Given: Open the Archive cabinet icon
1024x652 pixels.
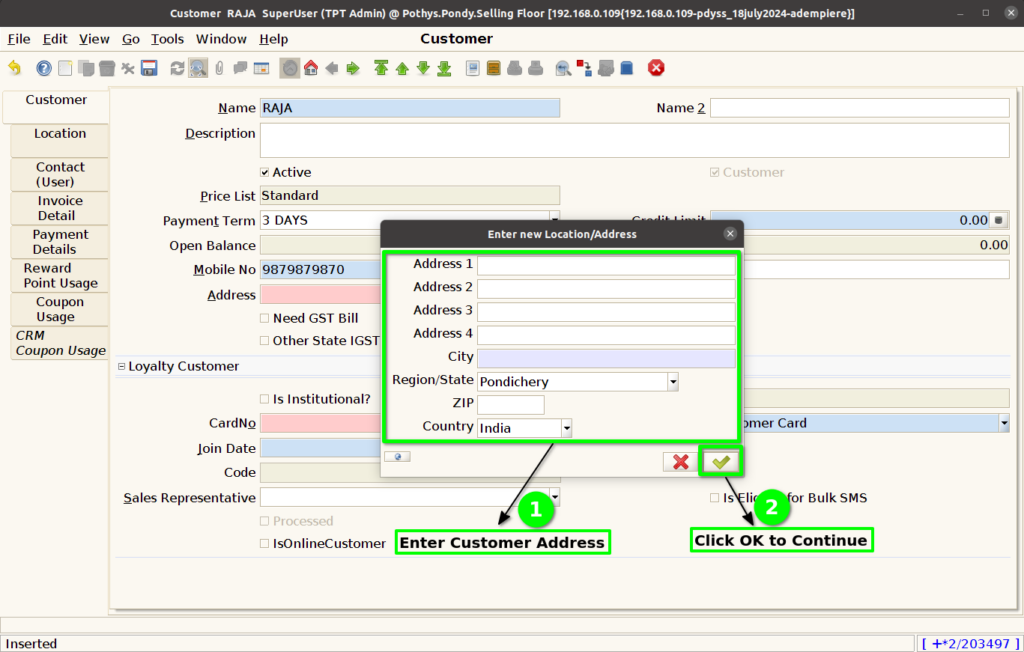Looking at the screenshot, I should coord(494,68).
